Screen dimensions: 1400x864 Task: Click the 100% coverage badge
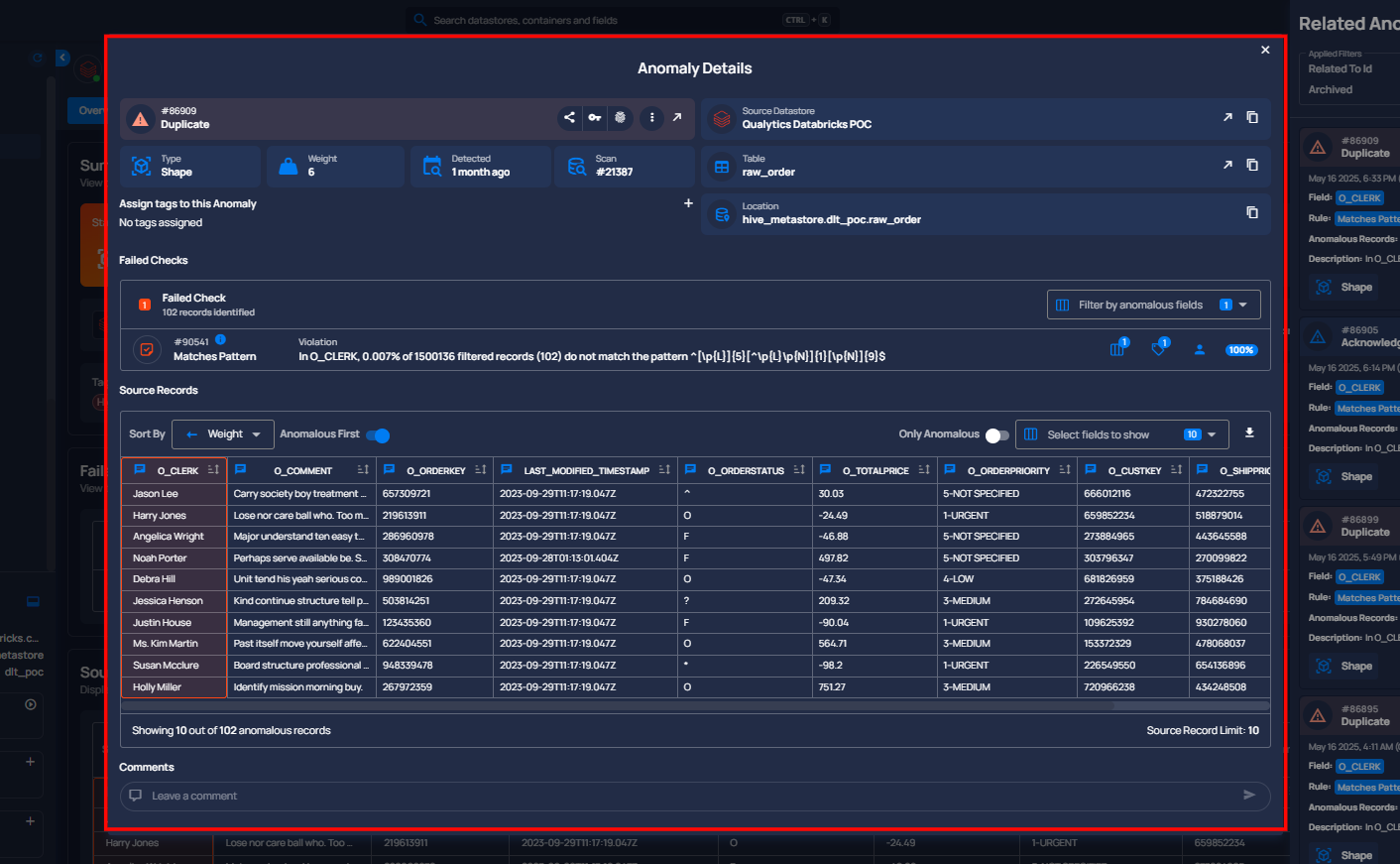1240,350
